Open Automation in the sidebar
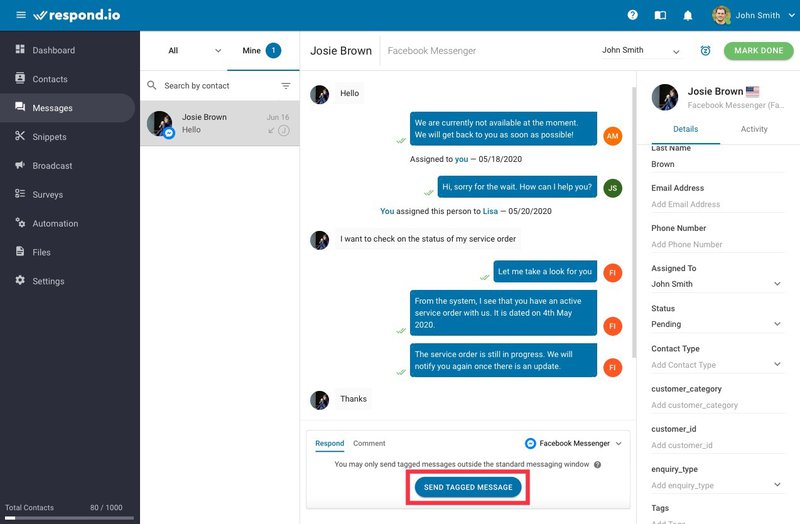 coord(67,223)
